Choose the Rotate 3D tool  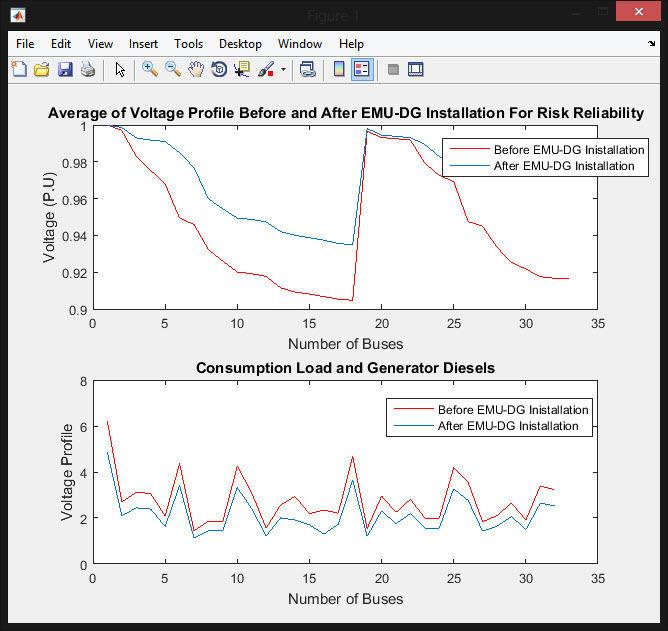tap(219, 69)
